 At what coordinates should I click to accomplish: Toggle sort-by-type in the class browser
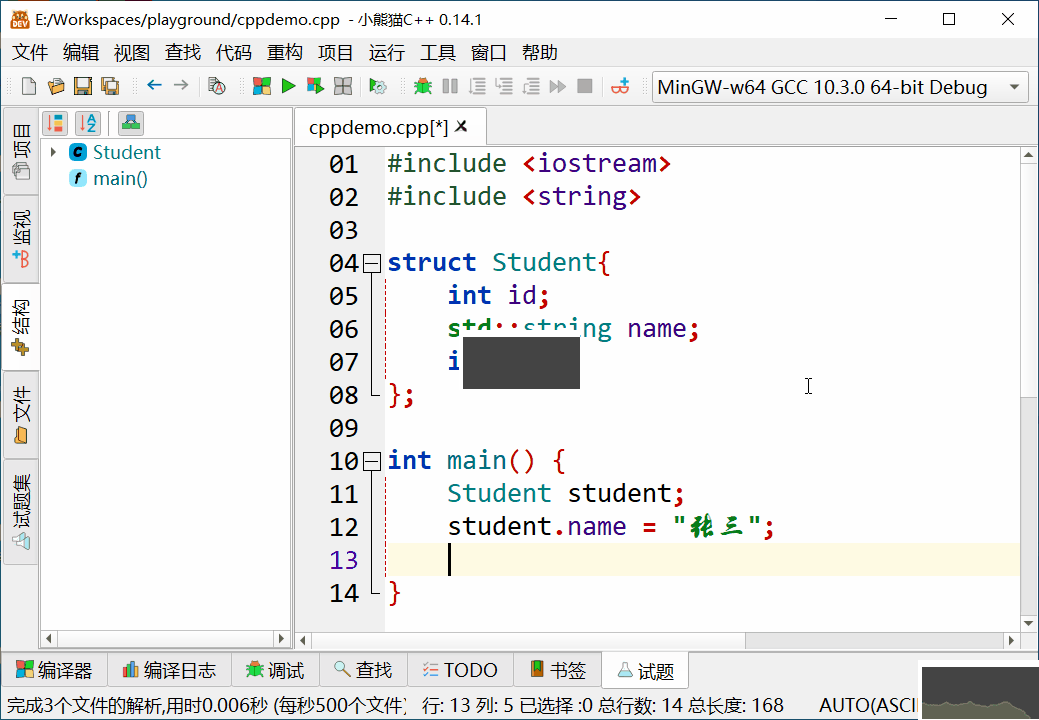pyautogui.click(x=55, y=122)
